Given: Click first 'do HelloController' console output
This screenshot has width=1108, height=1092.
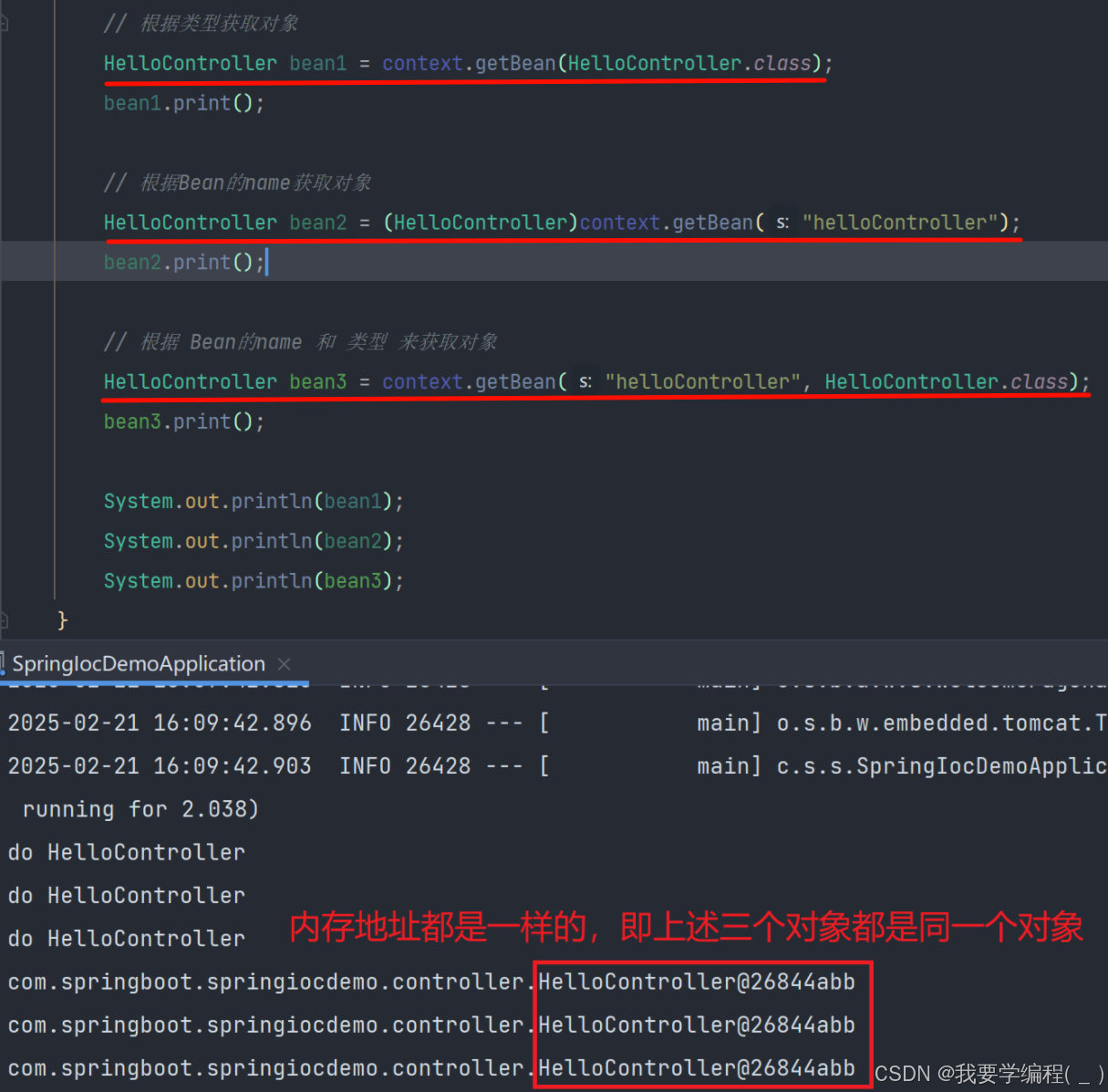Looking at the screenshot, I should [x=127, y=852].
